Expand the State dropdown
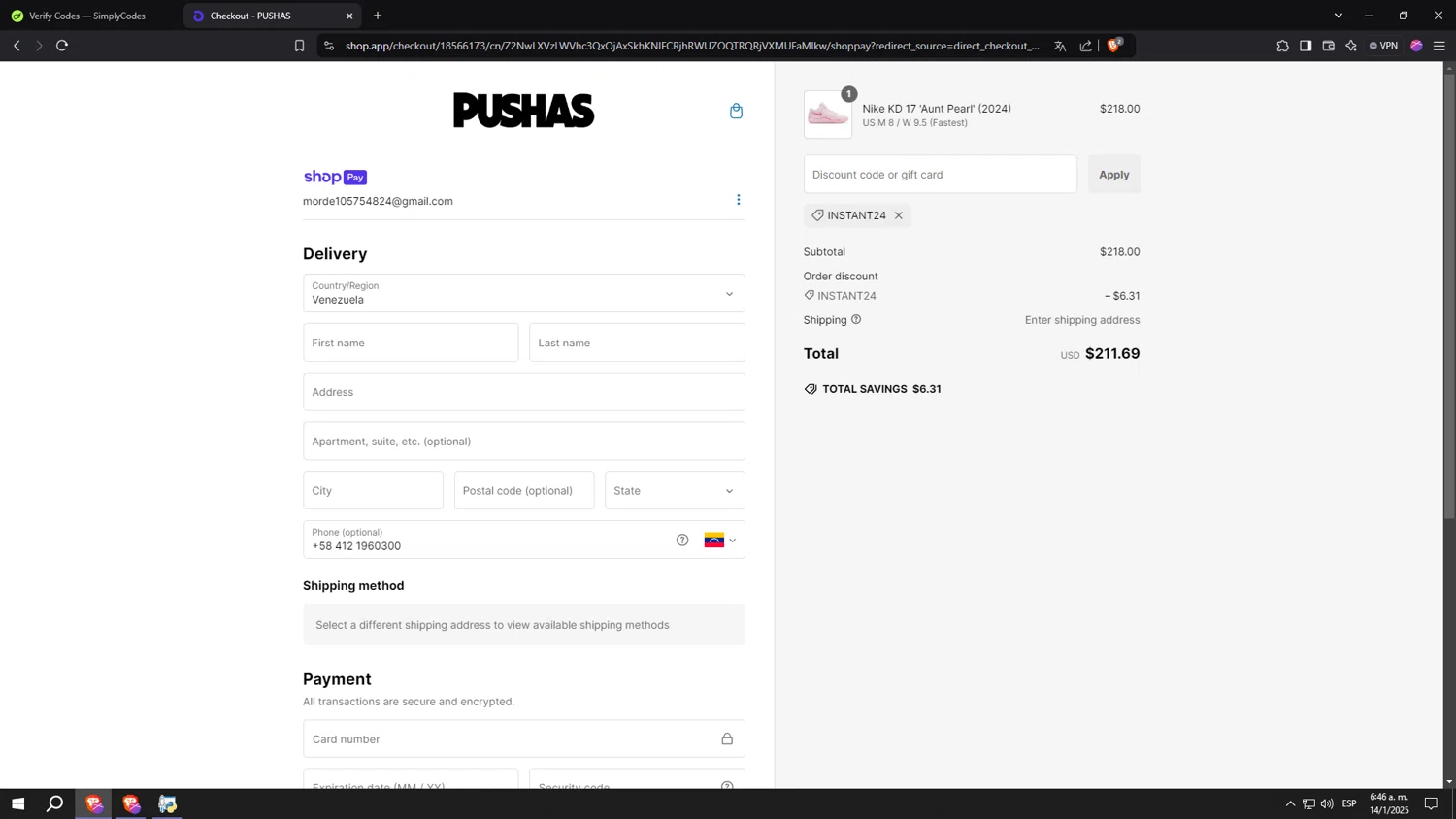This screenshot has width=1456, height=819. (x=675, y=490)
